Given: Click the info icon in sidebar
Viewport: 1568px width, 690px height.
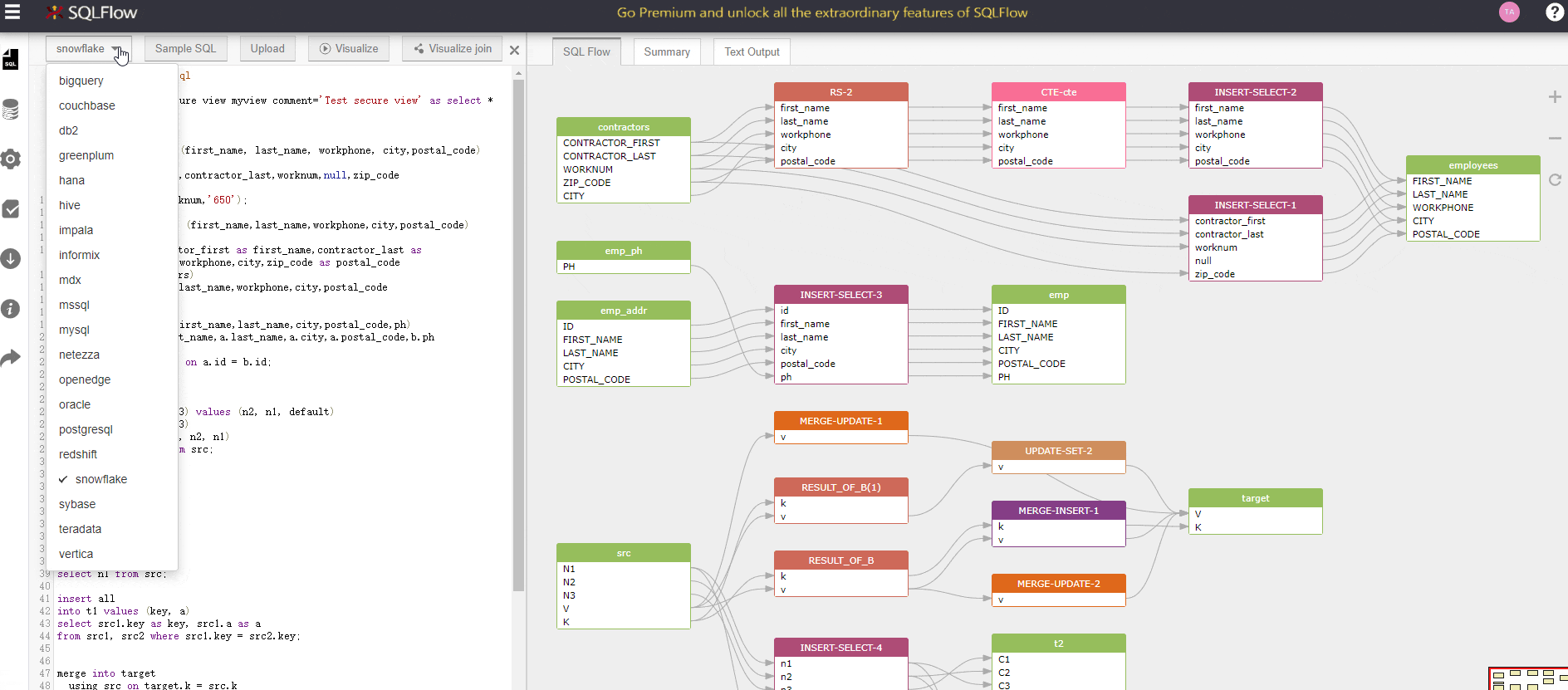Looking at the screenshot, I should click(11, 309).
